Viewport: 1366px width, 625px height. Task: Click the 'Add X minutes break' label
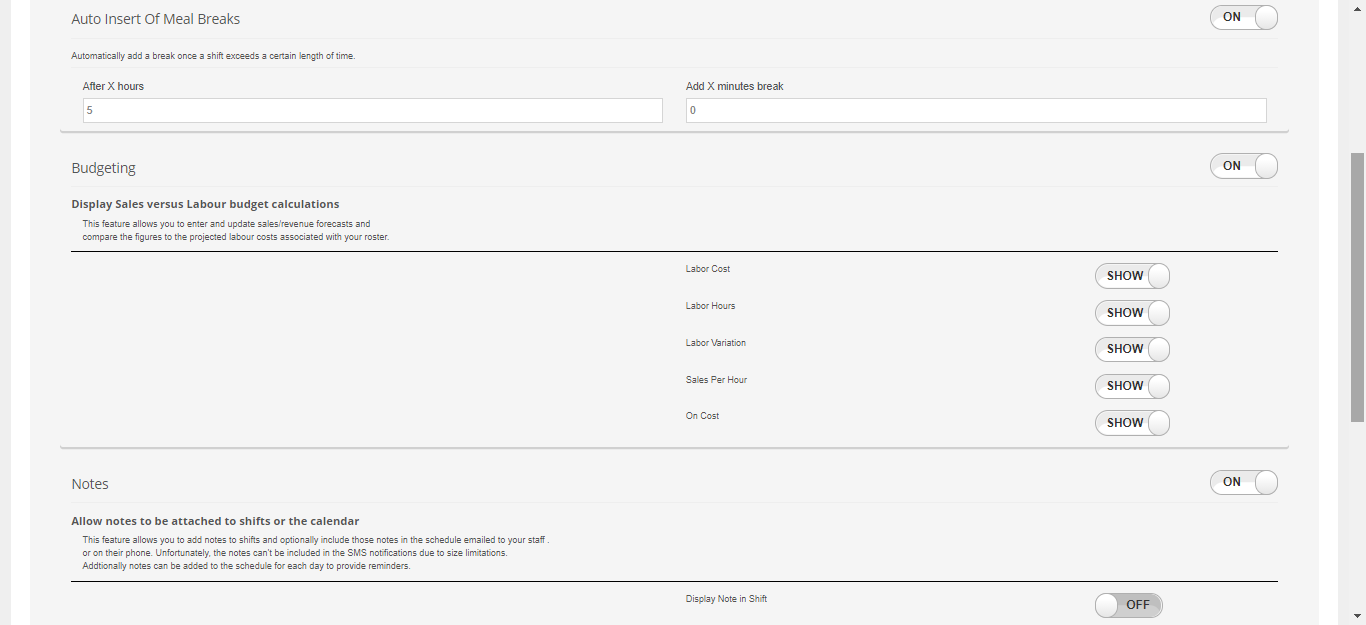pos(735,86)
